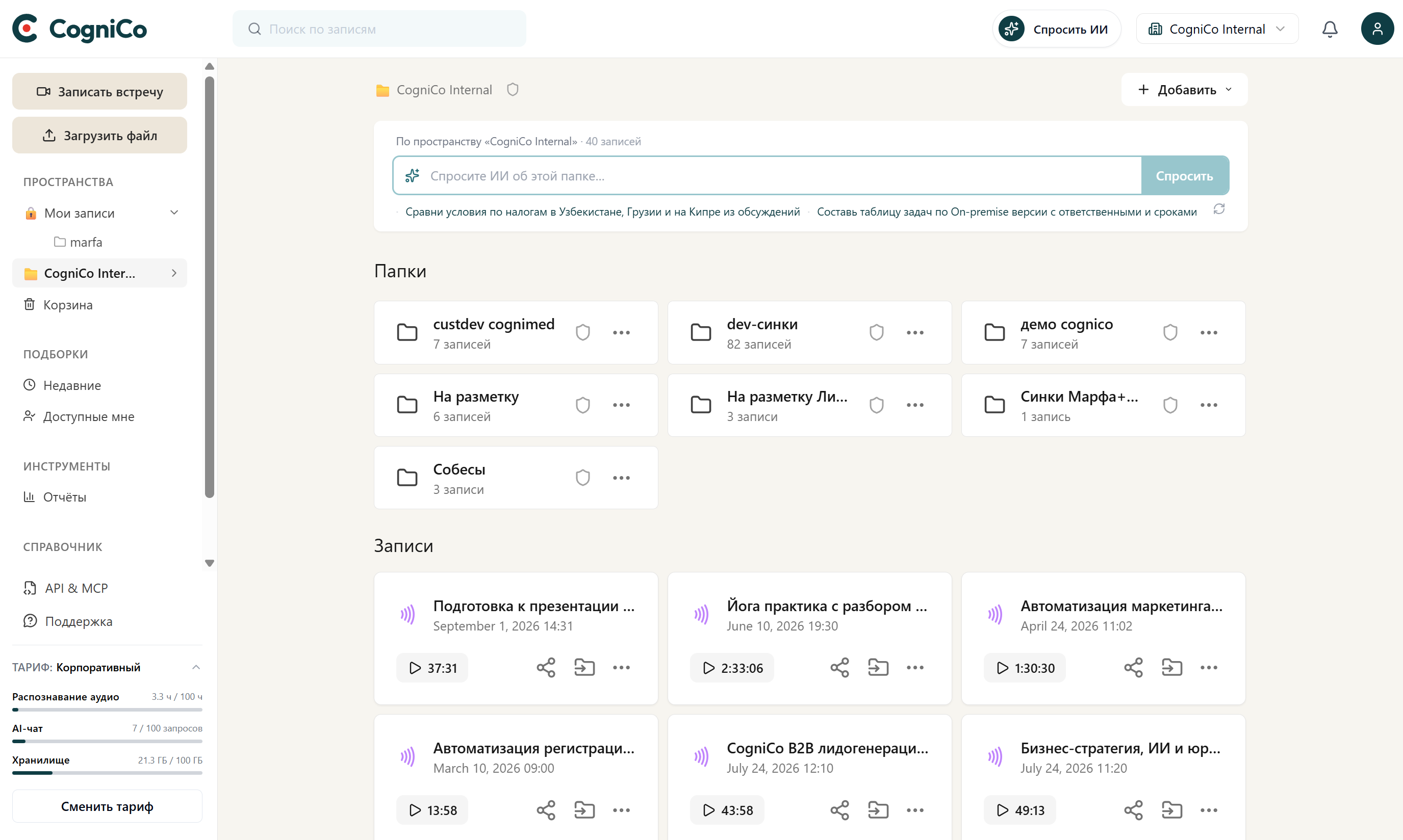Open the notifications bell

[x=1330, y=29]
